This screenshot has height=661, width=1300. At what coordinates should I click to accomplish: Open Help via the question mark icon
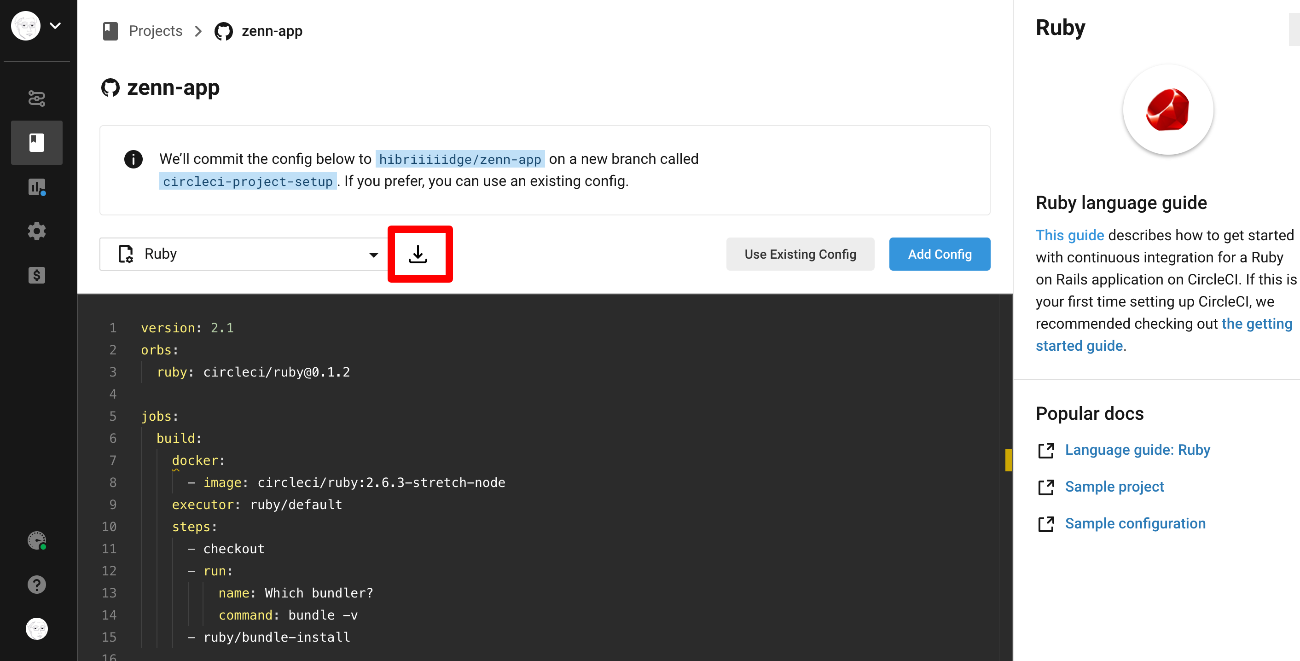pos(36,584)
